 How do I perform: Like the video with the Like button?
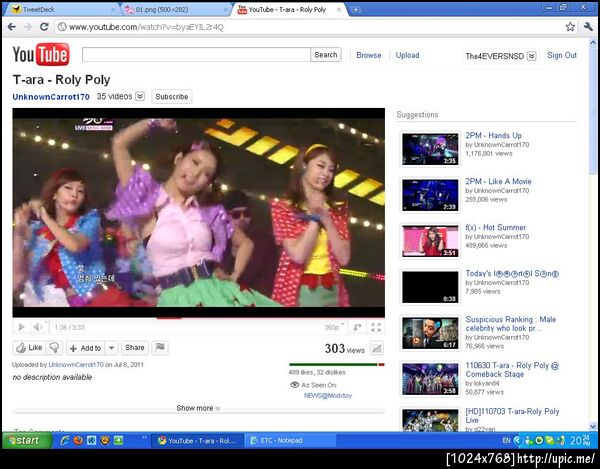[x=30, y=347]
